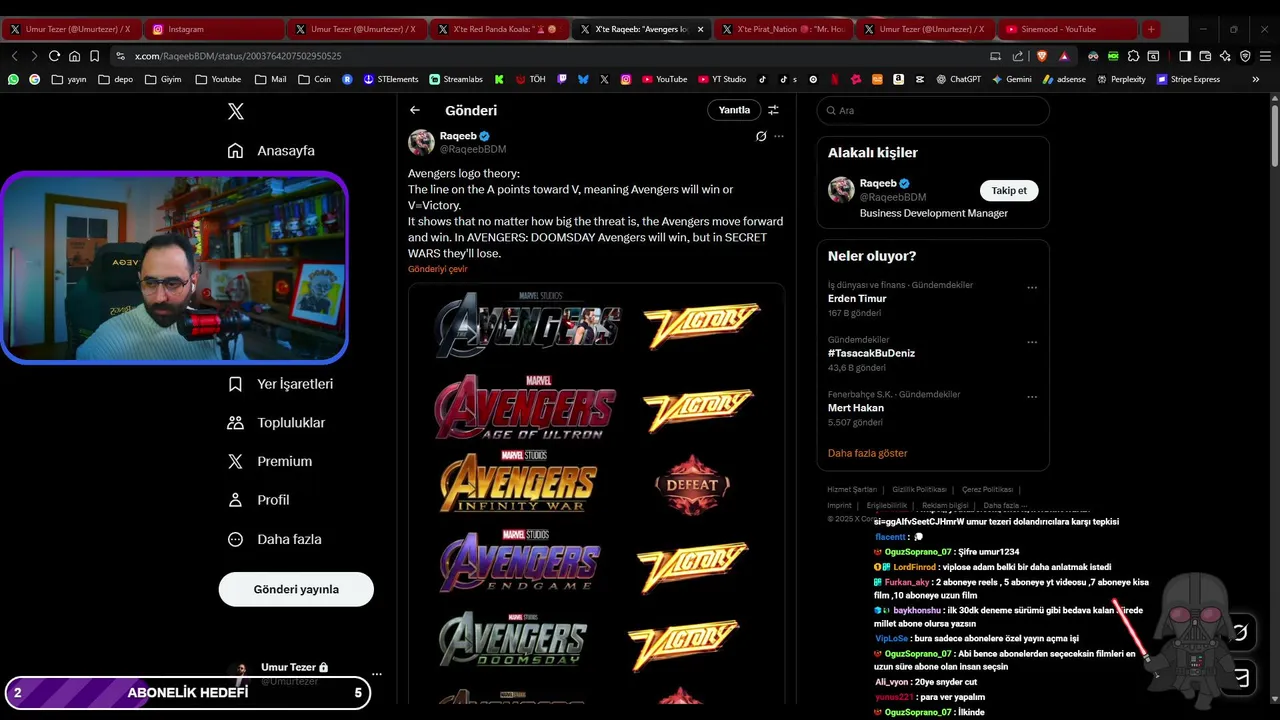
Task: Open the STElements bookmark
Action: pyautogui.click(x=391, y=79)
